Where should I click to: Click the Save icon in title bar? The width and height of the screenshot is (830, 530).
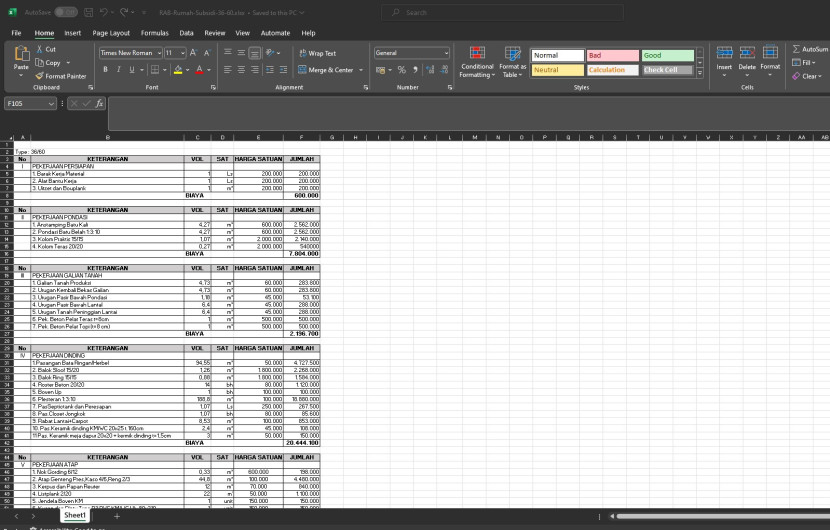pyautogui.click(x=90, y=12)
